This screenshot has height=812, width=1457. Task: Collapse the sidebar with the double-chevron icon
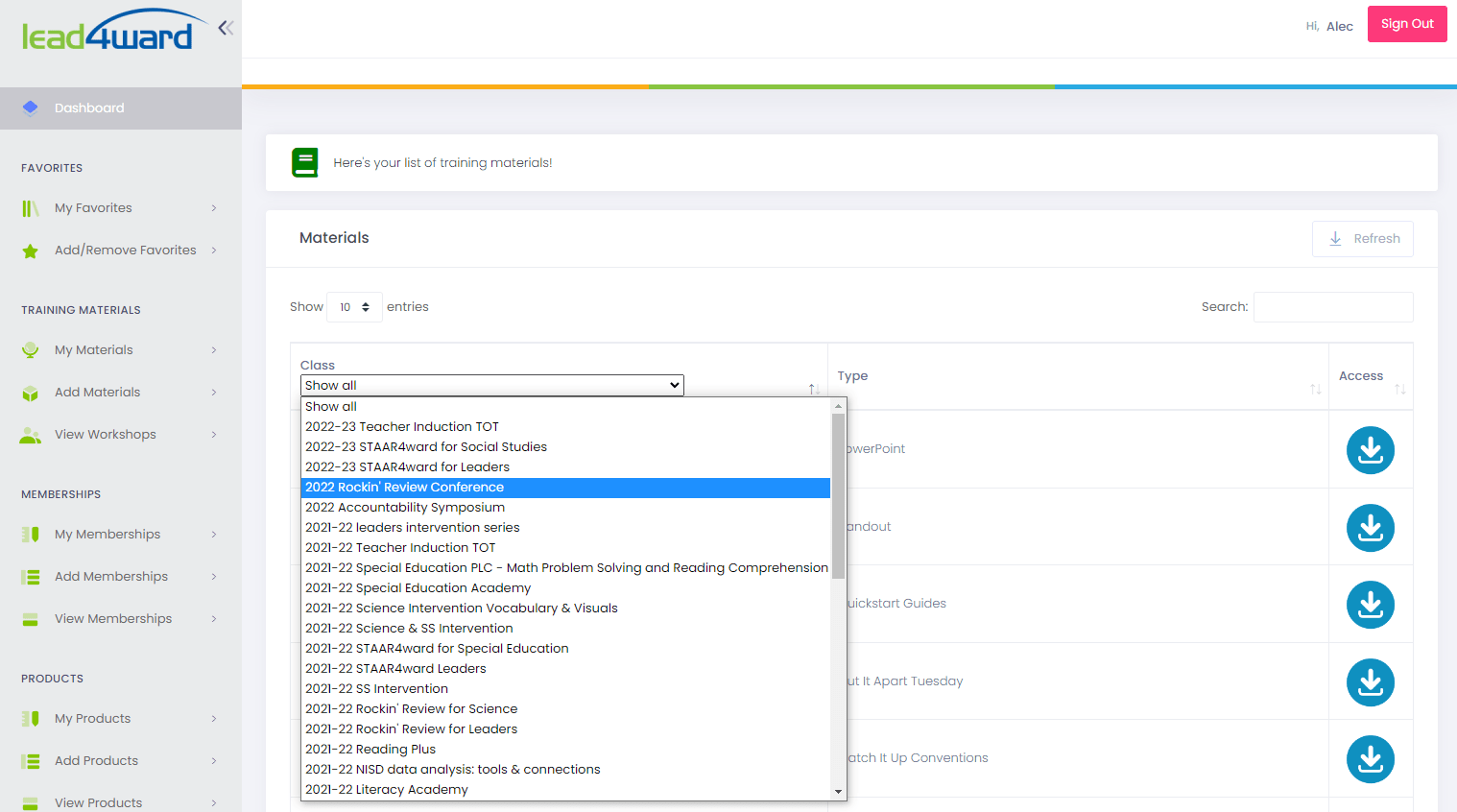(226, 28)
